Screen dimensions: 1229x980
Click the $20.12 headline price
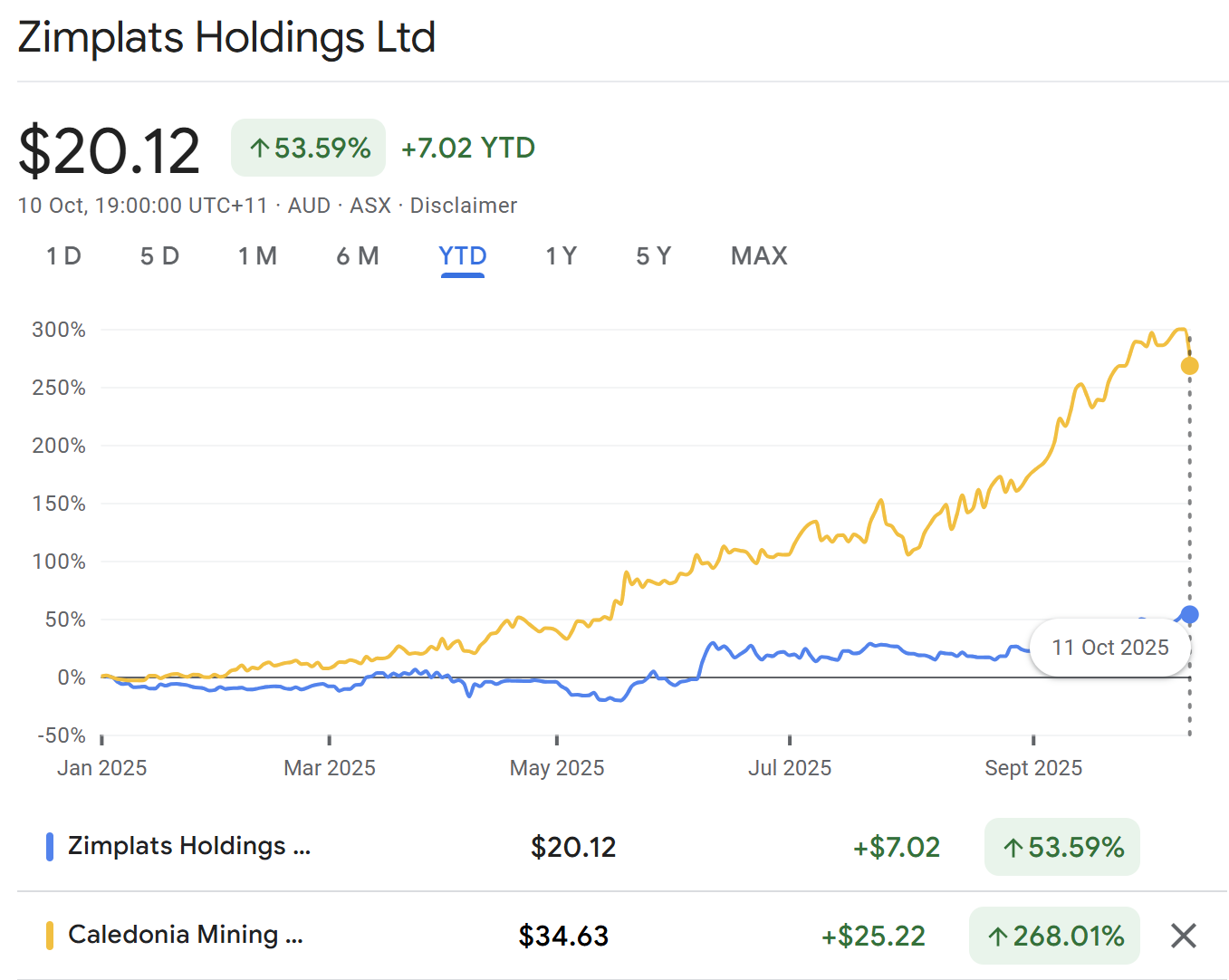(x=109, y=151)
